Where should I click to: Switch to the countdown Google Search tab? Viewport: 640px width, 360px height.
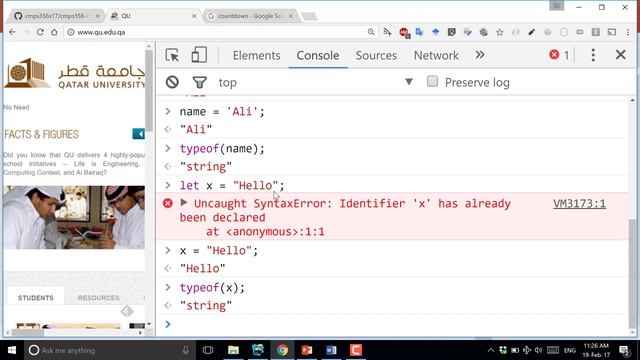pyautogui.click(x=250, y=16)
